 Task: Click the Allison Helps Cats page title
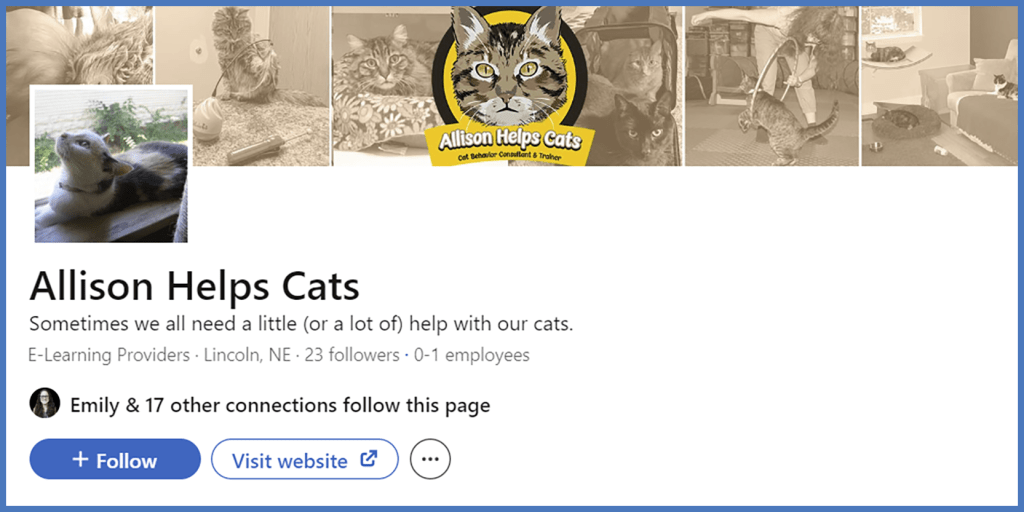[x=194, y=287]
